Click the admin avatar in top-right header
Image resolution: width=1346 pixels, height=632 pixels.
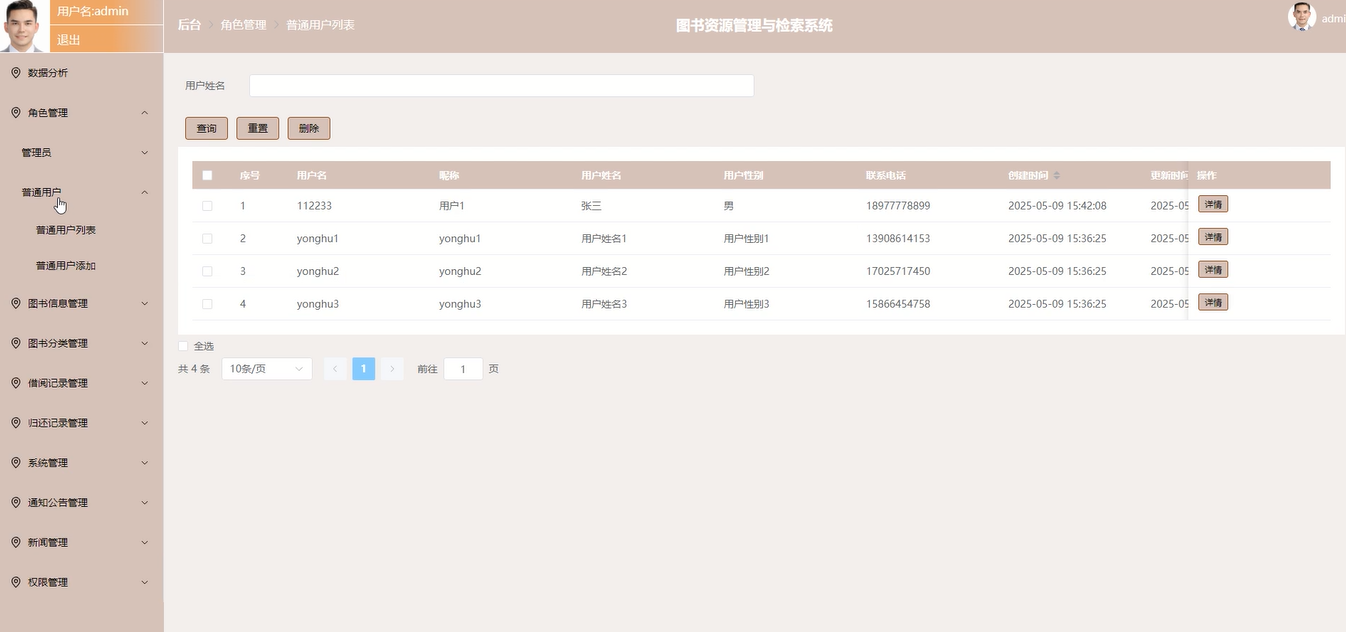click(1302, 17)
